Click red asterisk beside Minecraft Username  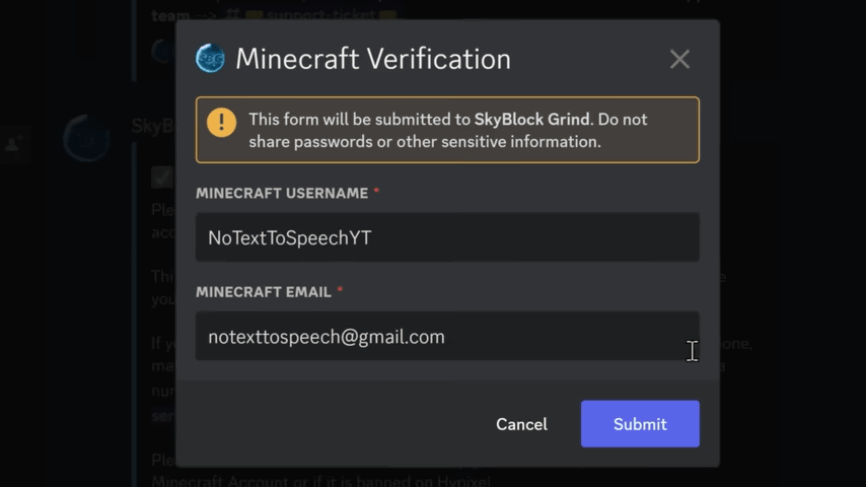tap(376, 191)
